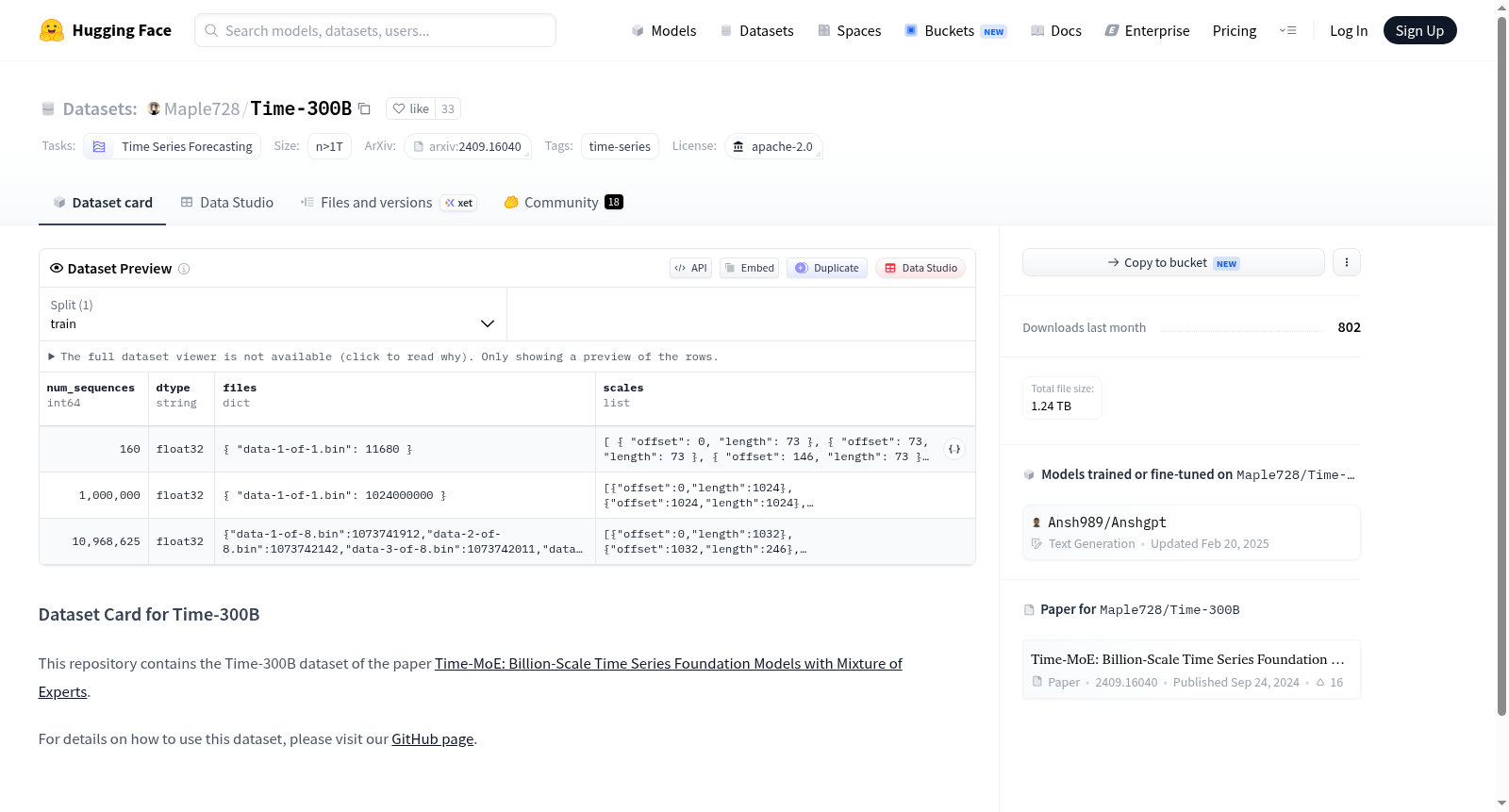Click the Hugging Face logo icon
The height and width of the screenshot is (812, 1509).
[x=52, y=30]
